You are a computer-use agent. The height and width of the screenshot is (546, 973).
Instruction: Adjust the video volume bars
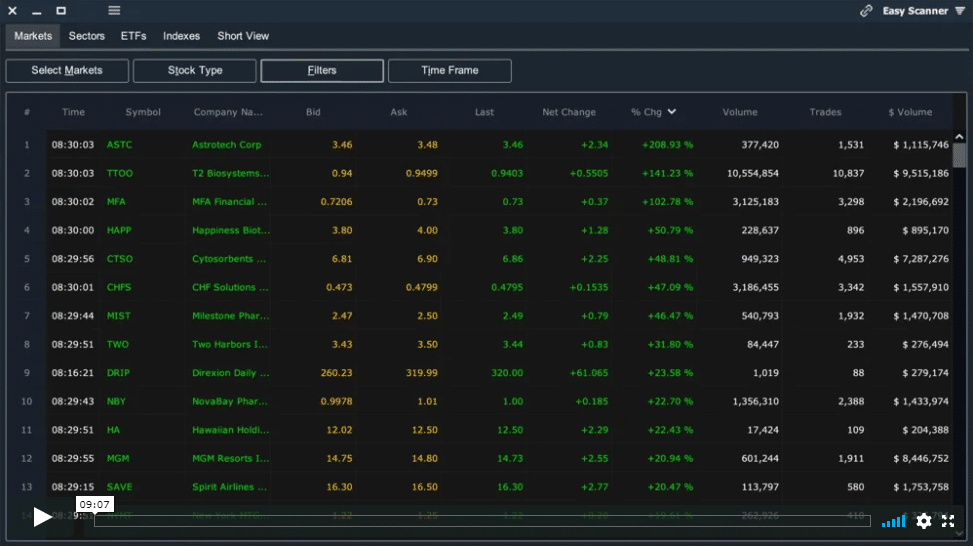click(894, 521)
